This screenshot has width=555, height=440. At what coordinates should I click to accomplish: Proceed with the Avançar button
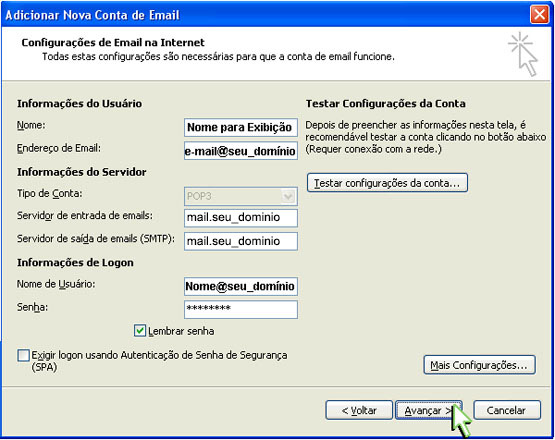pyautogui.click(x=429, y=410)
